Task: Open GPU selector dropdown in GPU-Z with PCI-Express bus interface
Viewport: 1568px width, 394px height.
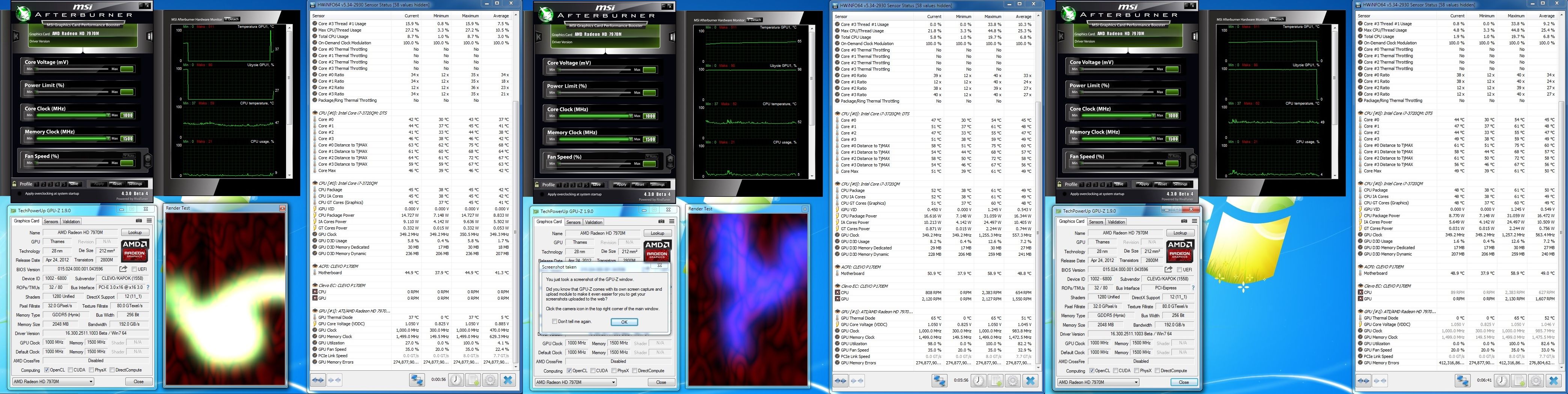Action: pos(1099,382)
